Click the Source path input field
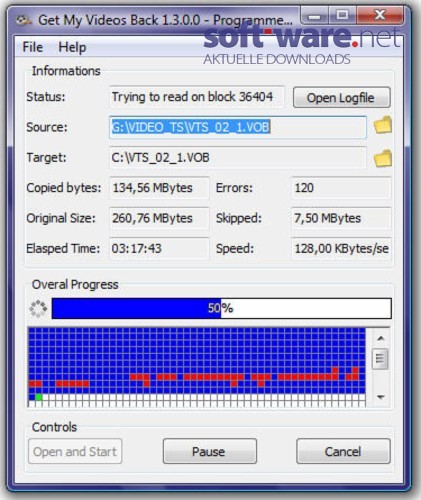 (x=238, y=127)
